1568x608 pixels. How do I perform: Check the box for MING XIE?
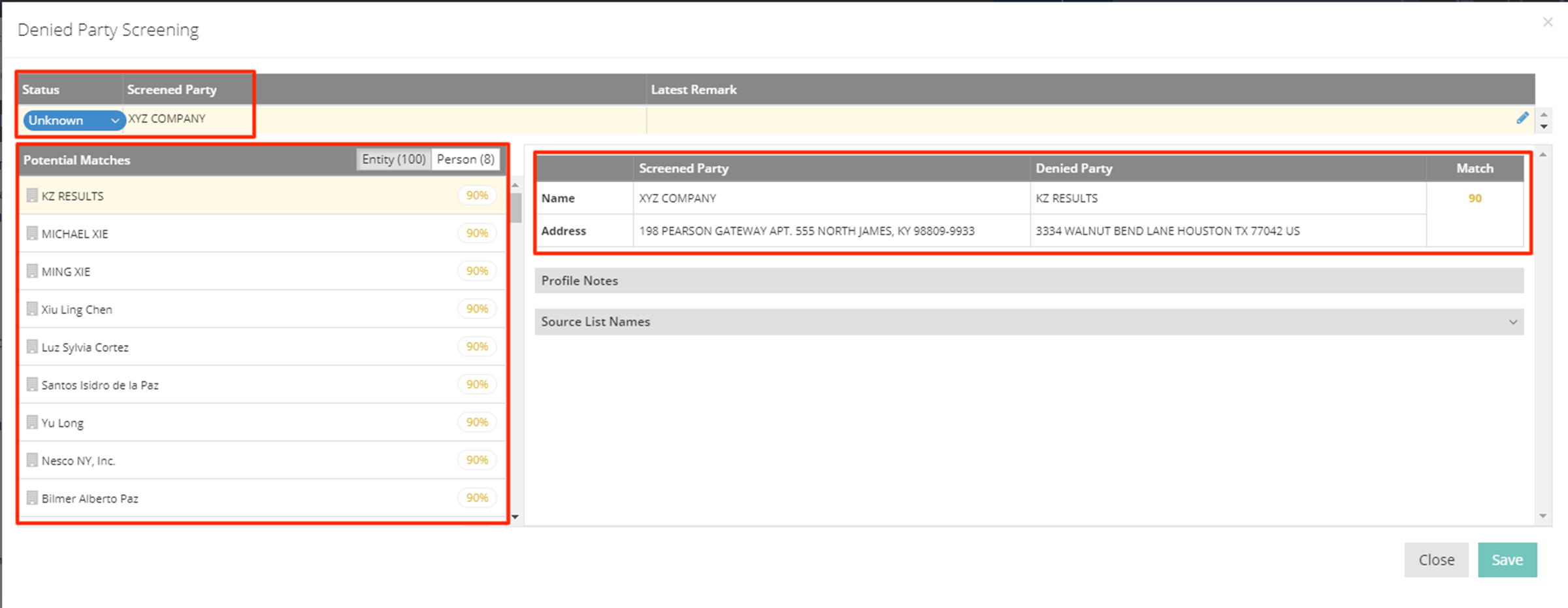point(32,271)
